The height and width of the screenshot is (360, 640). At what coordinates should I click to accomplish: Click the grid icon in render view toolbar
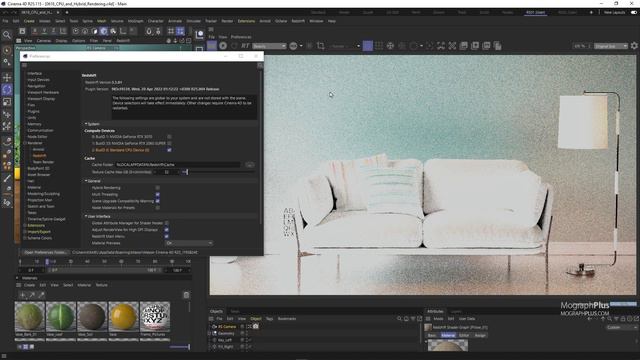[379, 46]
